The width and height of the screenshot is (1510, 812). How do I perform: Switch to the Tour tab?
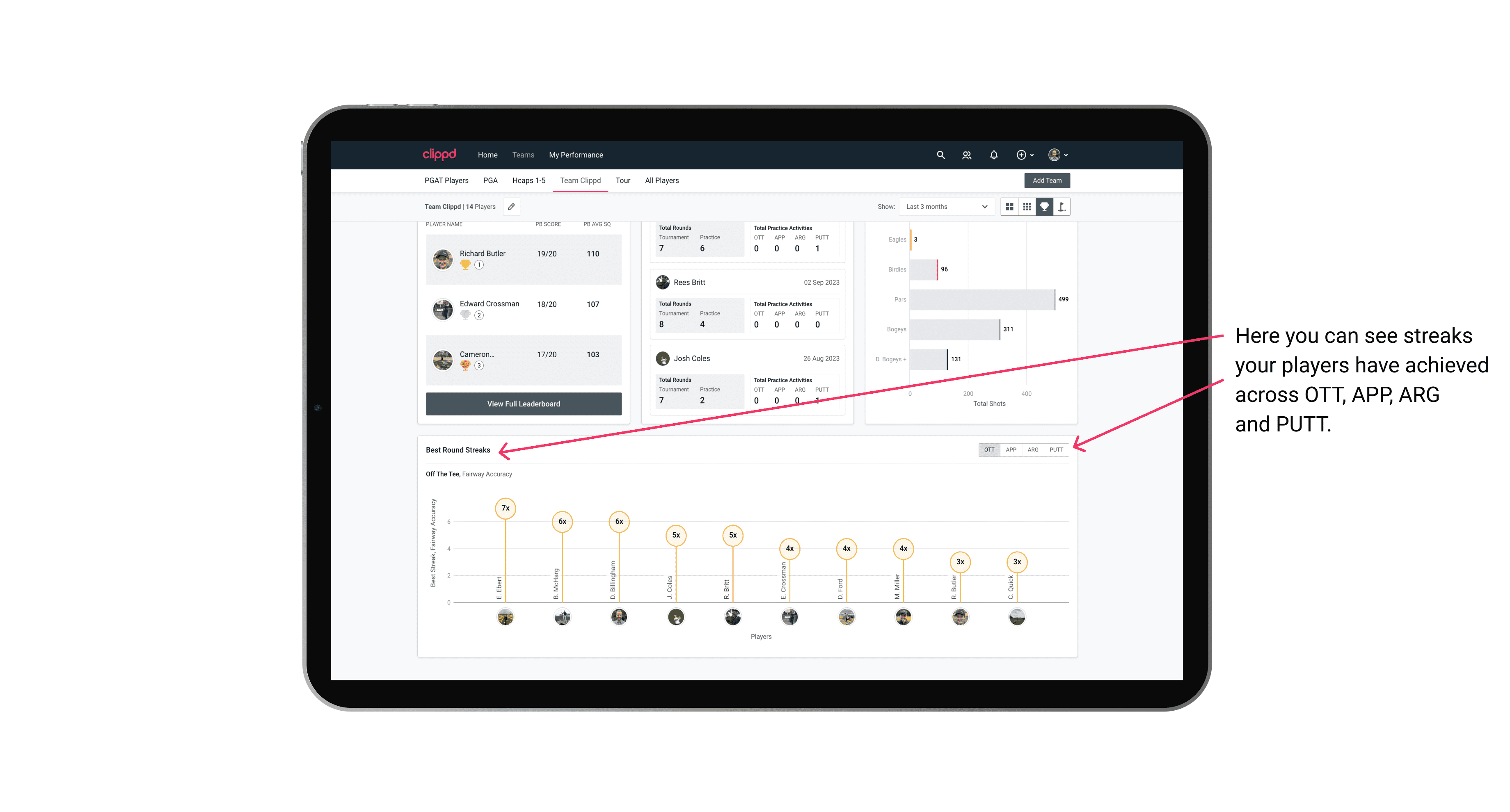pos(620,180)
